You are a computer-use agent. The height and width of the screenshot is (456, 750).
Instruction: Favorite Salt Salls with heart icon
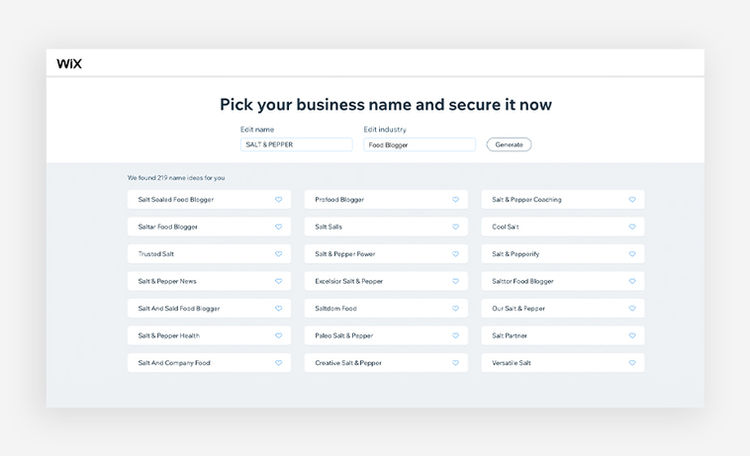click(455, 227)
